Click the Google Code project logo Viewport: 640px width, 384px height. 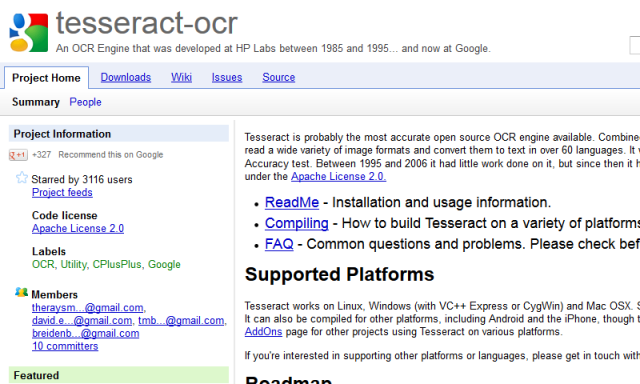click(29, 33)
